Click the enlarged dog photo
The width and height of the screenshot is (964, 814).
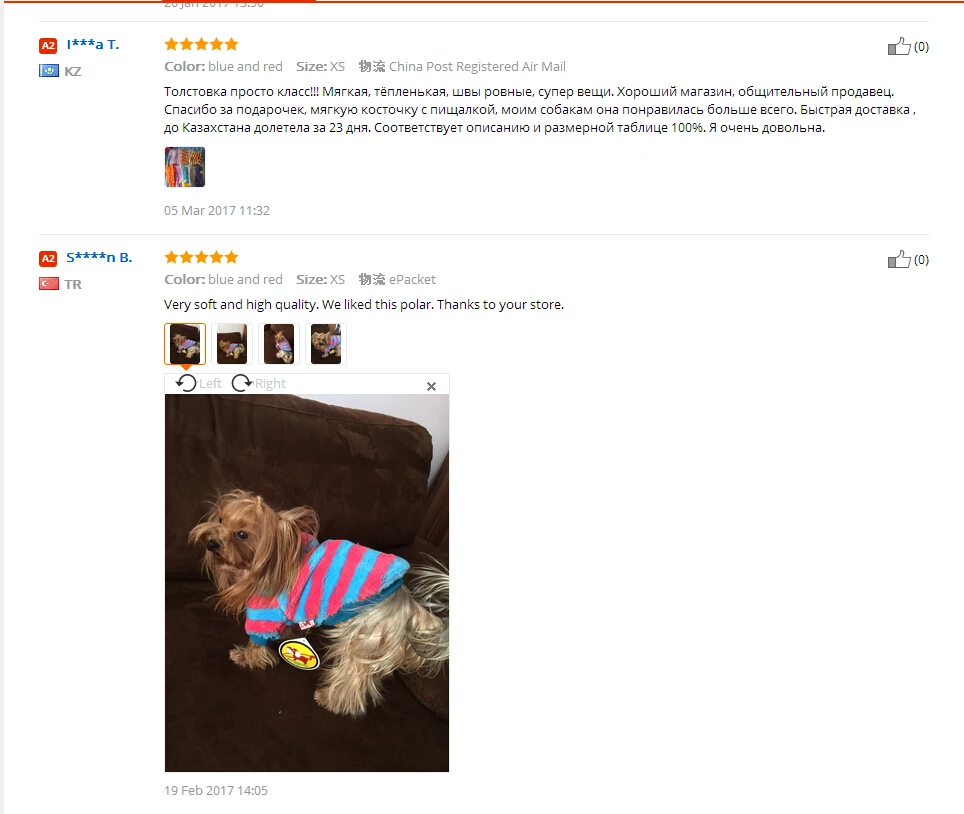[x=307, y=582]
